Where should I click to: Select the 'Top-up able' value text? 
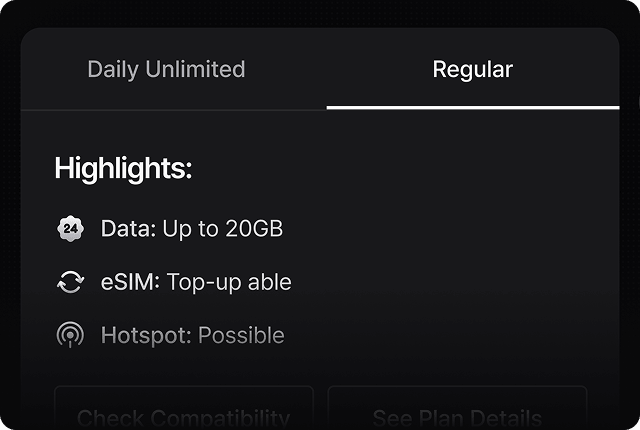229,282
